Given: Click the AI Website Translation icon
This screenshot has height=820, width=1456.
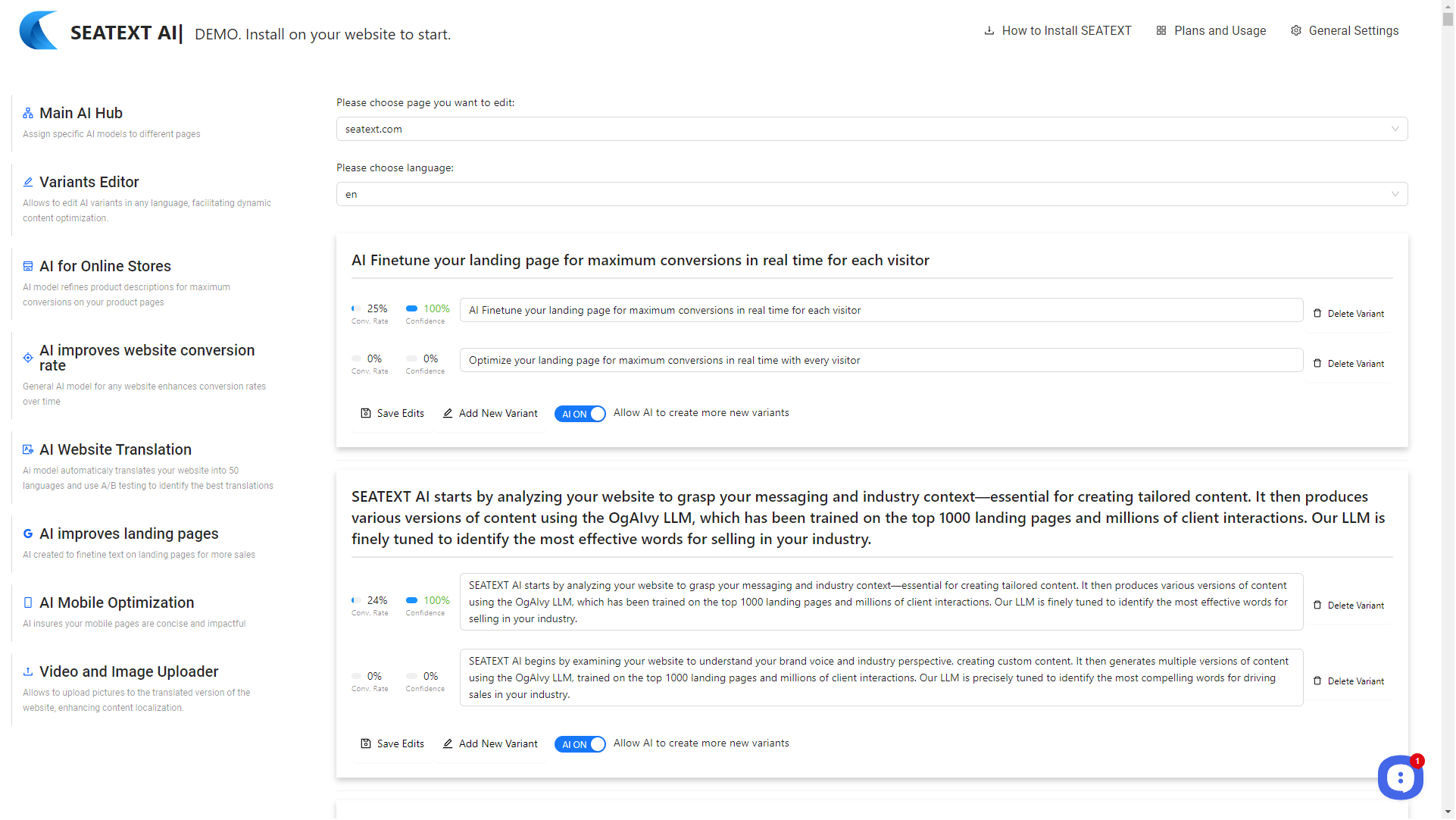Looking at the screenshot, I should click(x=28, y=450).
